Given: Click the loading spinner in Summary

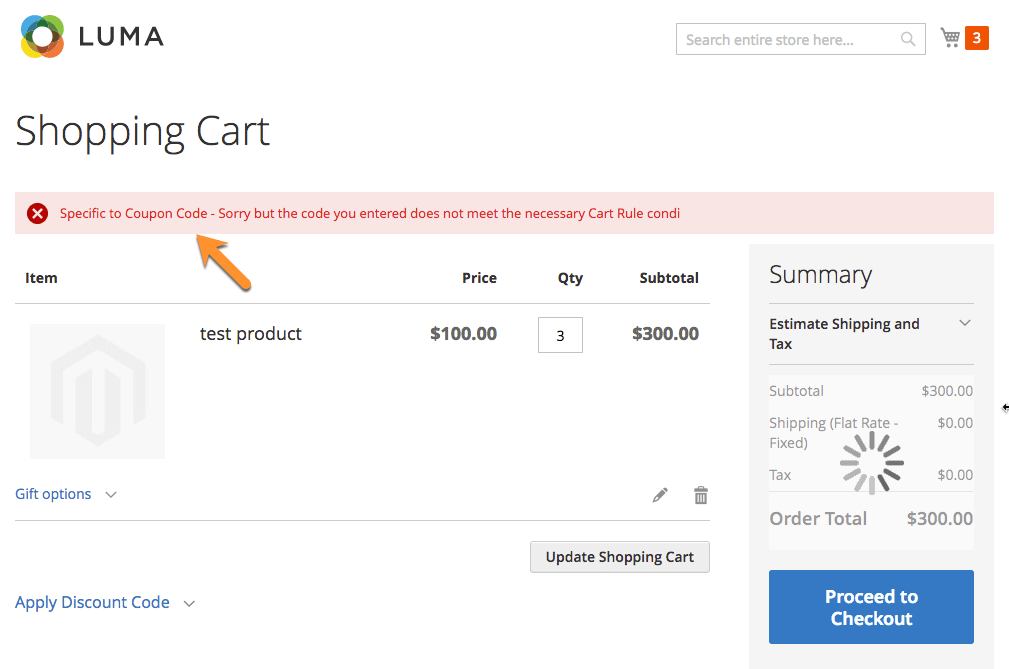Looking at the screenshot, I should coord(871,463).
